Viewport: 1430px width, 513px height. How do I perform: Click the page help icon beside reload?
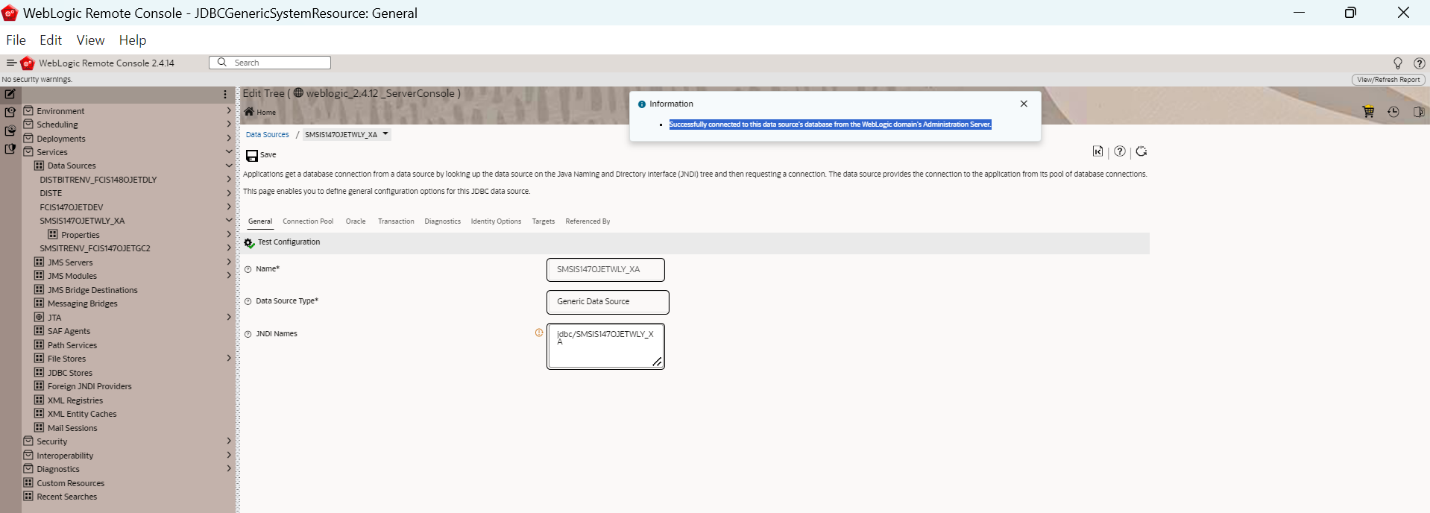click(1120, 152)
